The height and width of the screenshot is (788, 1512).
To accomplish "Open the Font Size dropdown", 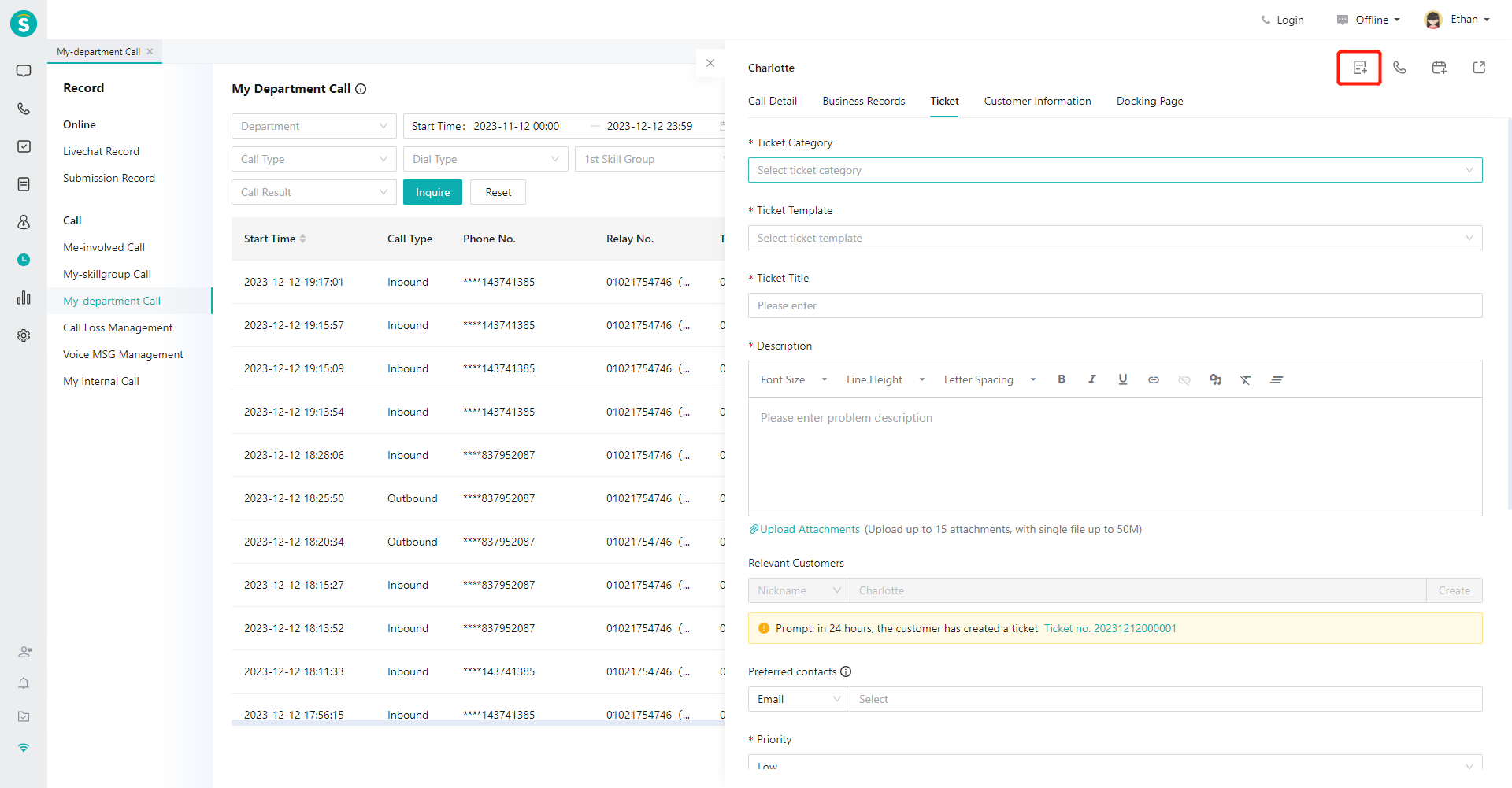I will tap(794, 379).
